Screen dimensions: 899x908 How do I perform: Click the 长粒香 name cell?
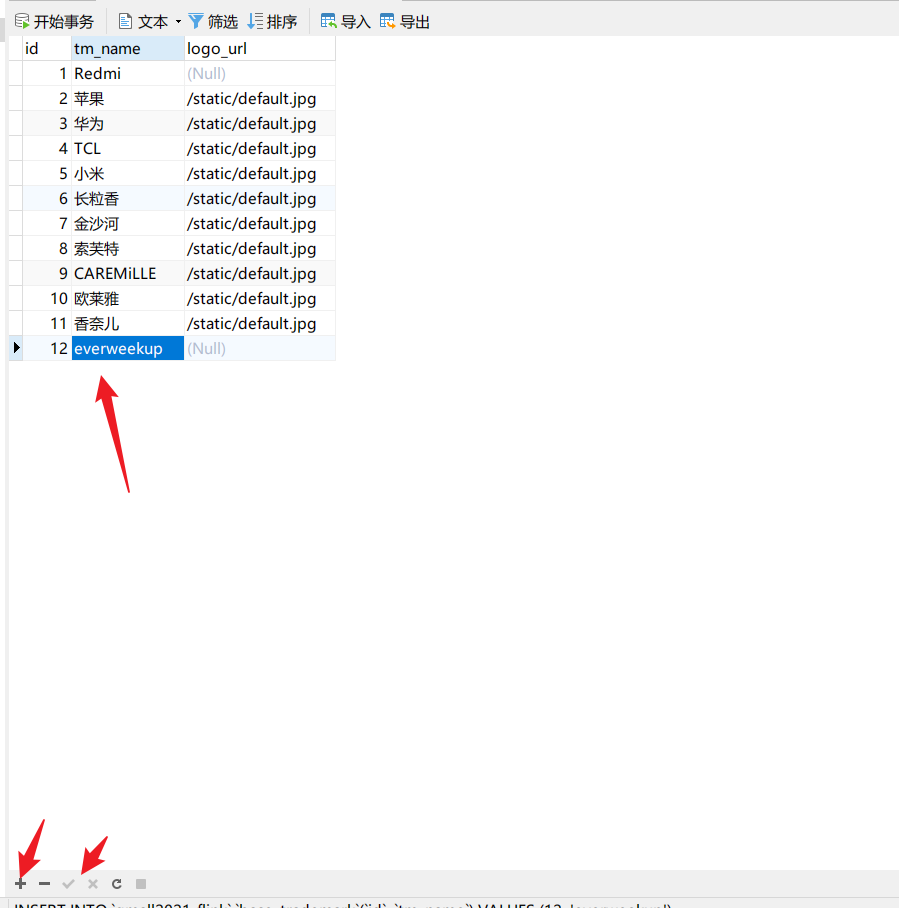tap(128, 199)
